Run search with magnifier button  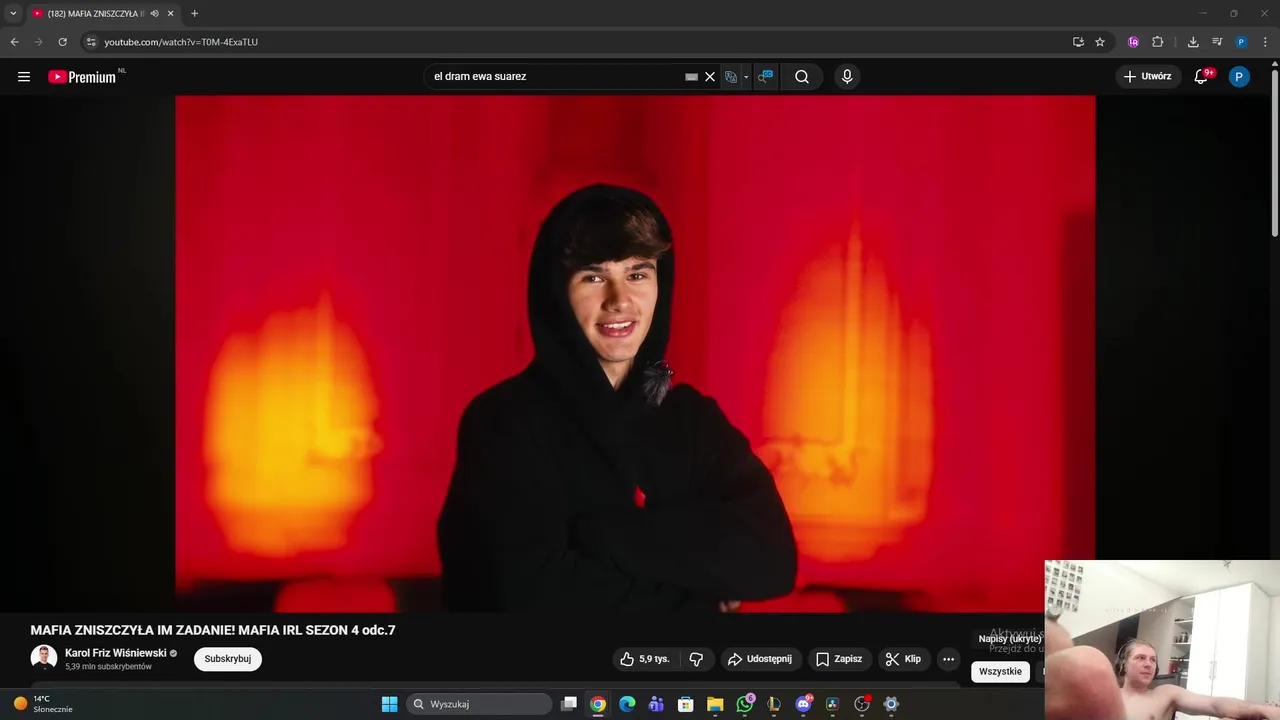click(802, 77)
